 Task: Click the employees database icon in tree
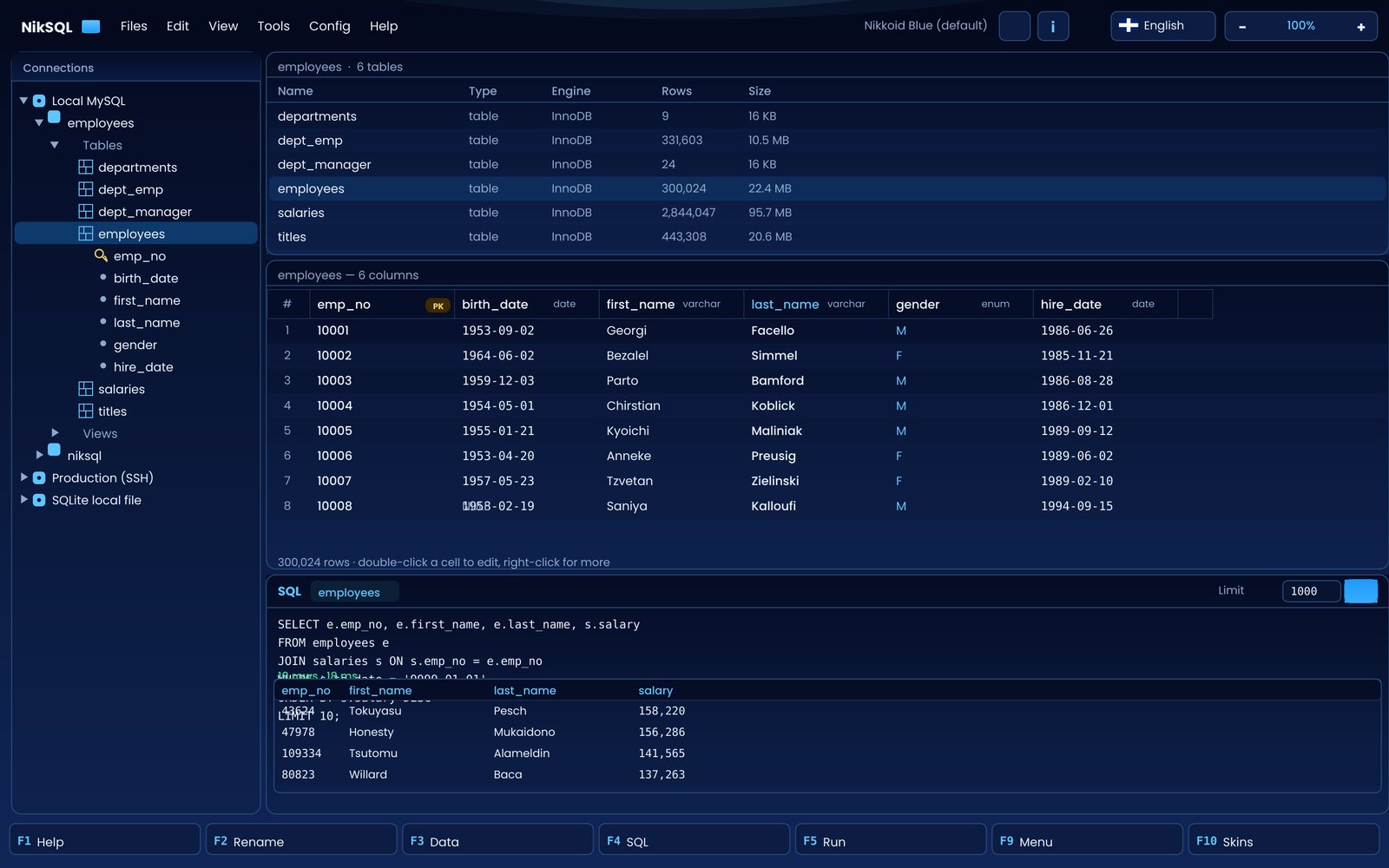(x=54, y=117)
